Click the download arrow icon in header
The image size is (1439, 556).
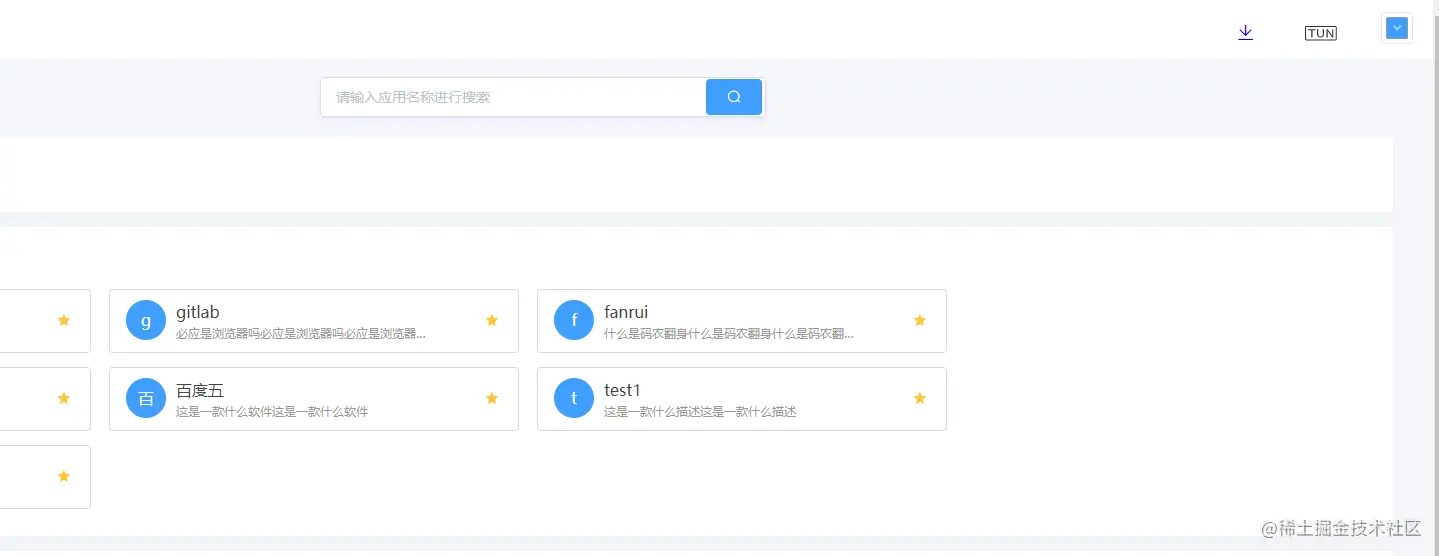[x=1245, y=32]
